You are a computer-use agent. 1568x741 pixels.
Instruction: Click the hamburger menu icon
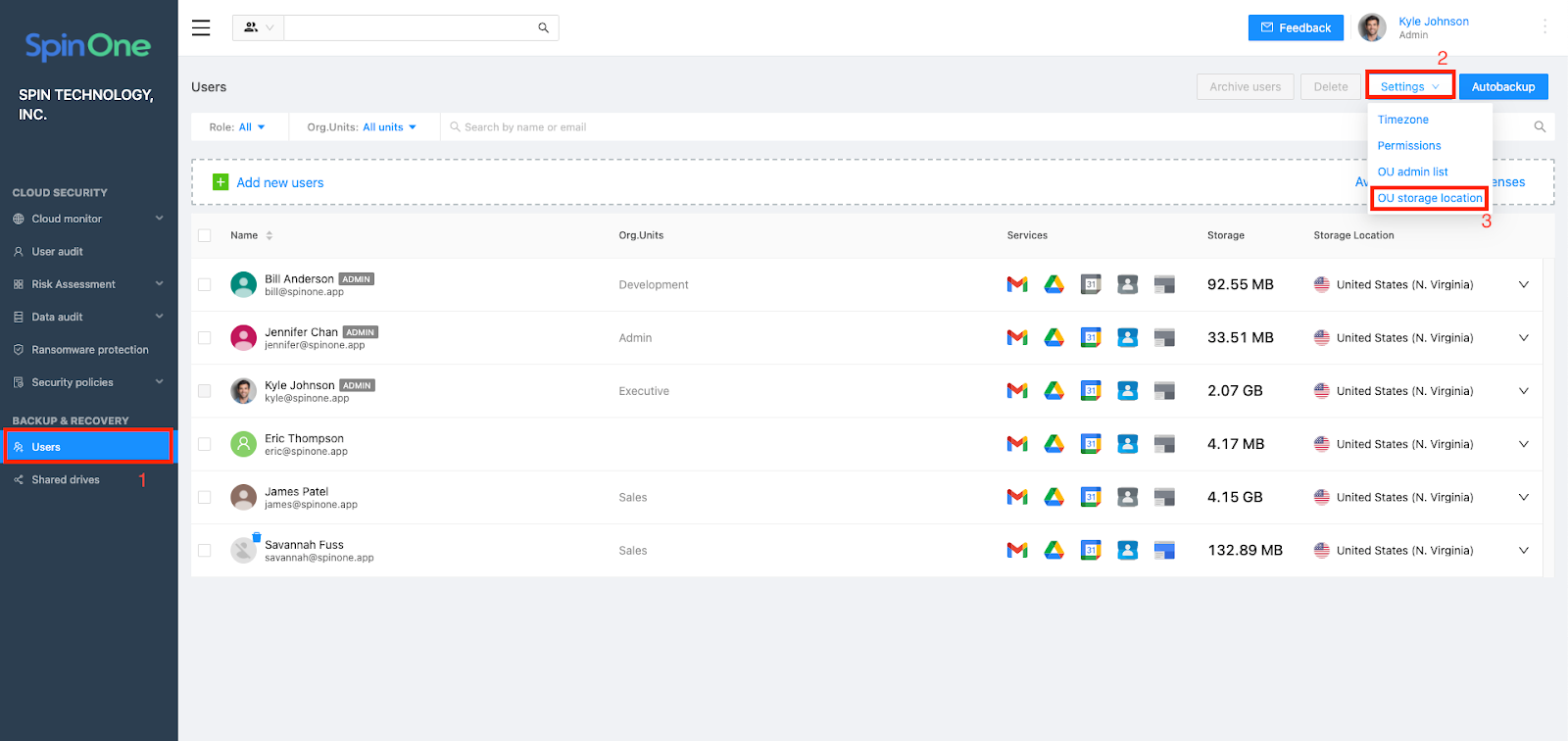pos(201,27)
